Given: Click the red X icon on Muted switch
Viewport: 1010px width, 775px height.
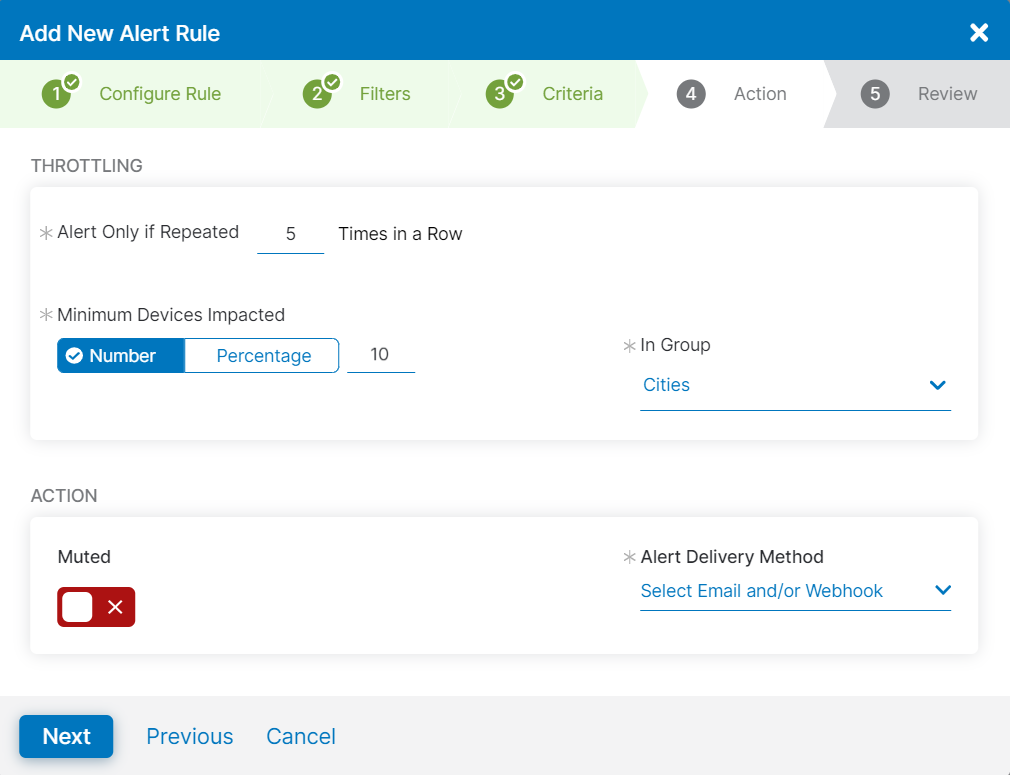Looking at the screenshot, I should click(x=113, y=607).
